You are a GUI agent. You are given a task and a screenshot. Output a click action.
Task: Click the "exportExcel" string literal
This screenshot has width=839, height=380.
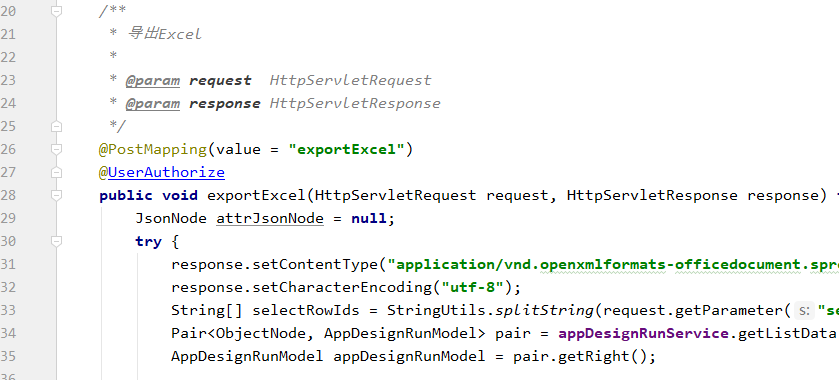346,149
